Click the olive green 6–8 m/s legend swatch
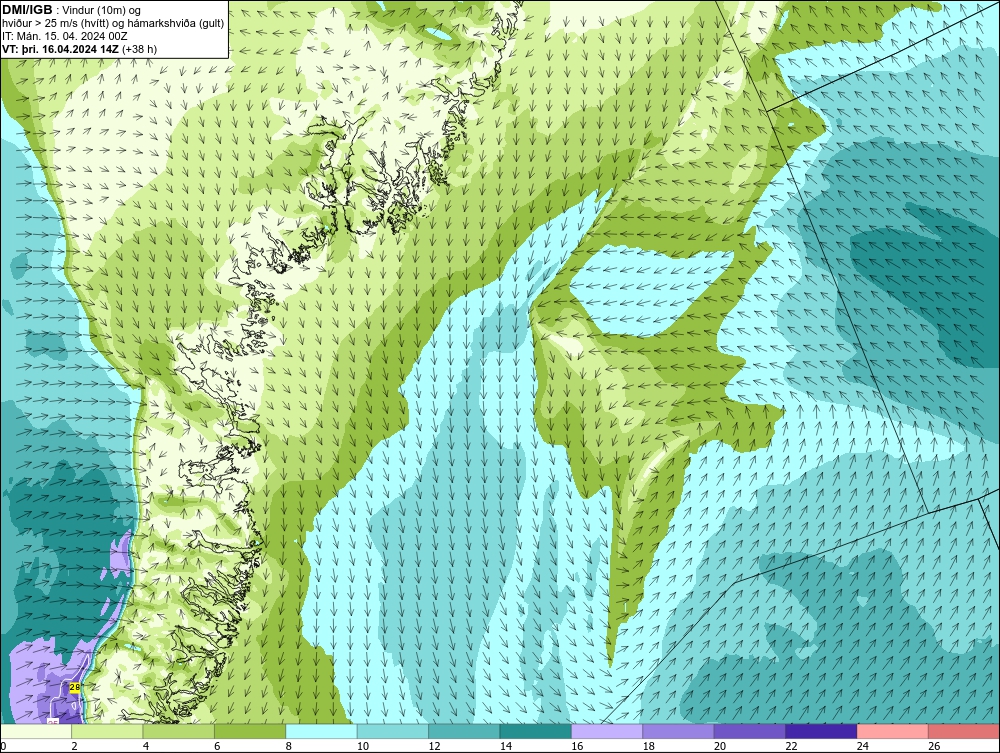This screenshot has height=753, width=1000. [x=250, y=731]
